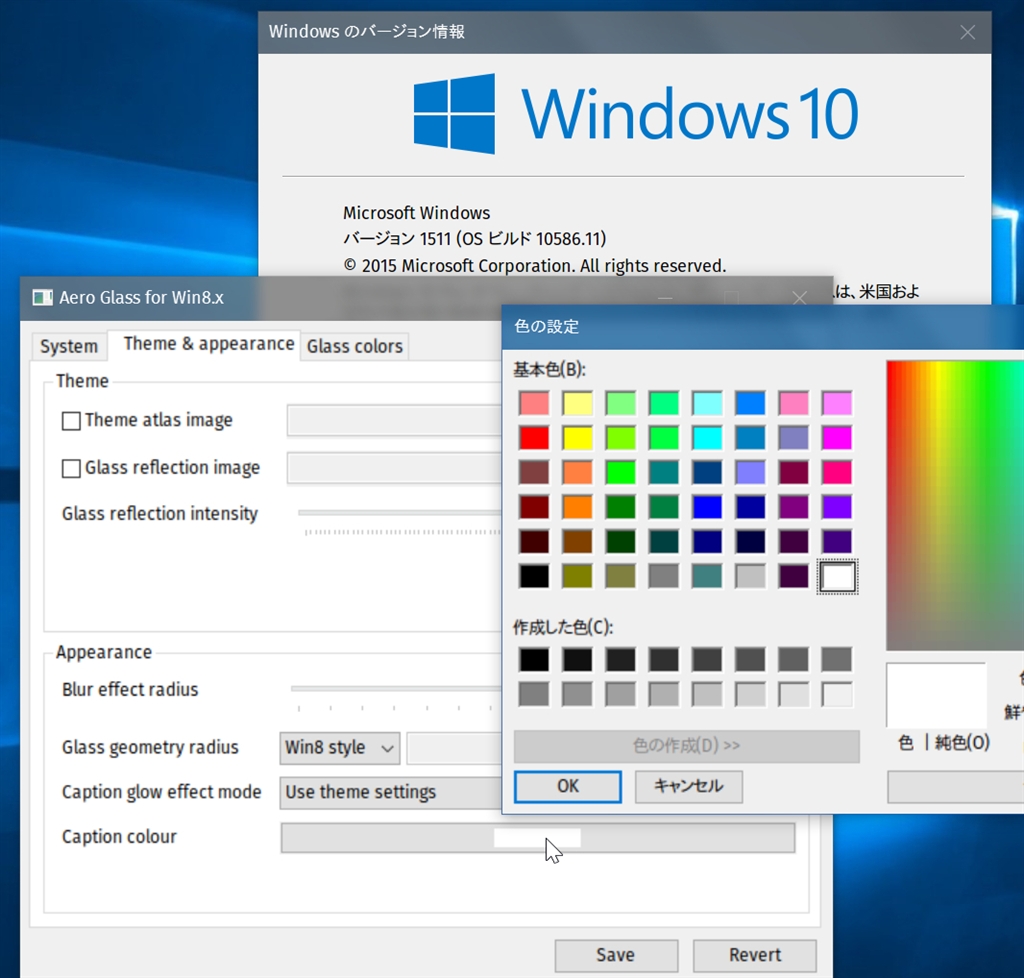The width and height of the screenshot is (1024, 978).
Task: Select the cyan basic color swatch
Action: pyautogui.click(x=707, y=438)
